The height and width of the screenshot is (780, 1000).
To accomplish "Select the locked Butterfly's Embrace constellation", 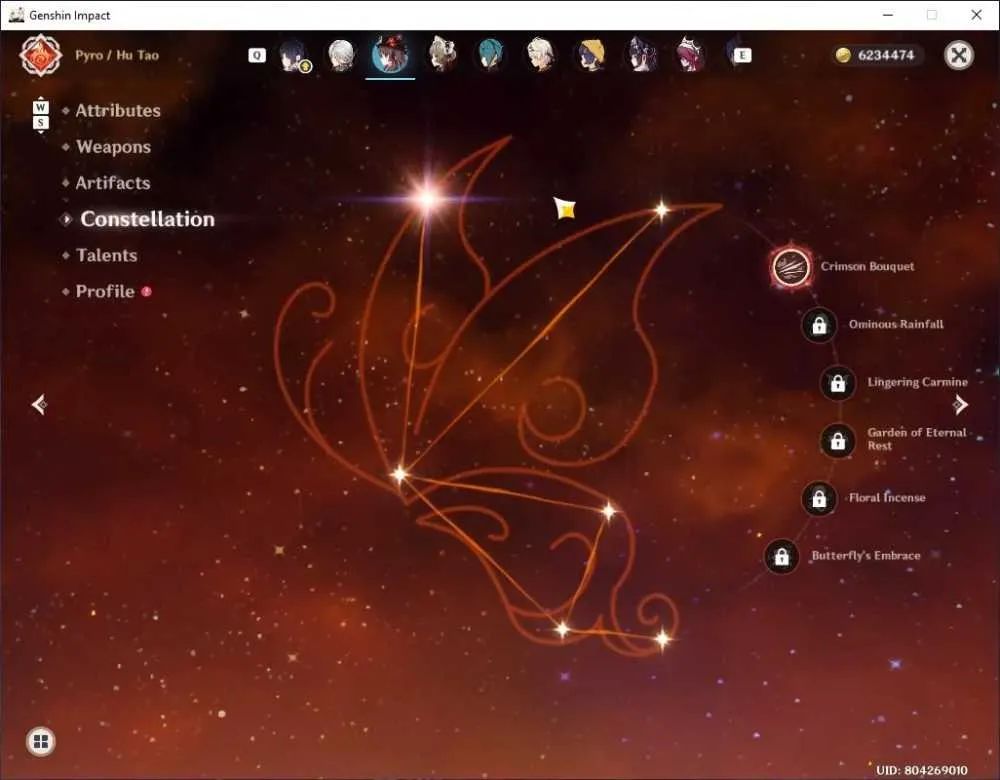I will tap(781, 556).
